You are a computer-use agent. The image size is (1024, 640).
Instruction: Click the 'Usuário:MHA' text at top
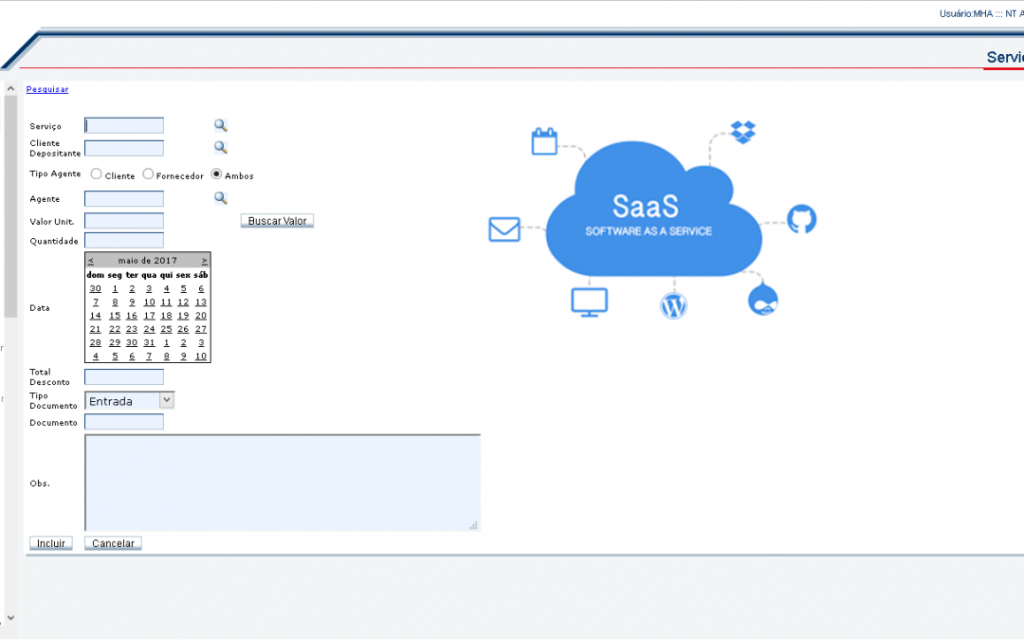[966, 14]
